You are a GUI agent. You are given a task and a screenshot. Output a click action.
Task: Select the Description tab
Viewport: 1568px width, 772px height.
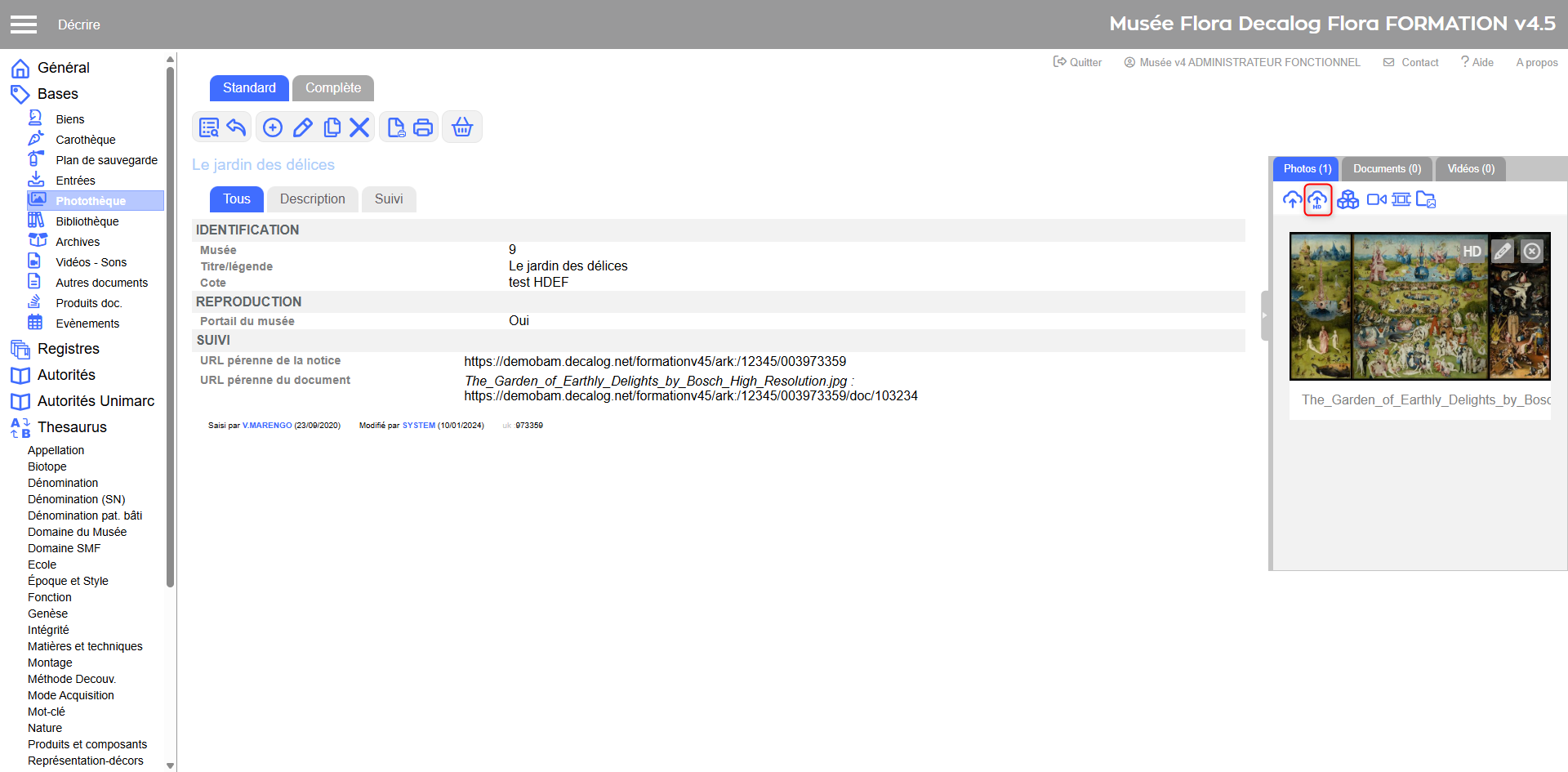312,199
